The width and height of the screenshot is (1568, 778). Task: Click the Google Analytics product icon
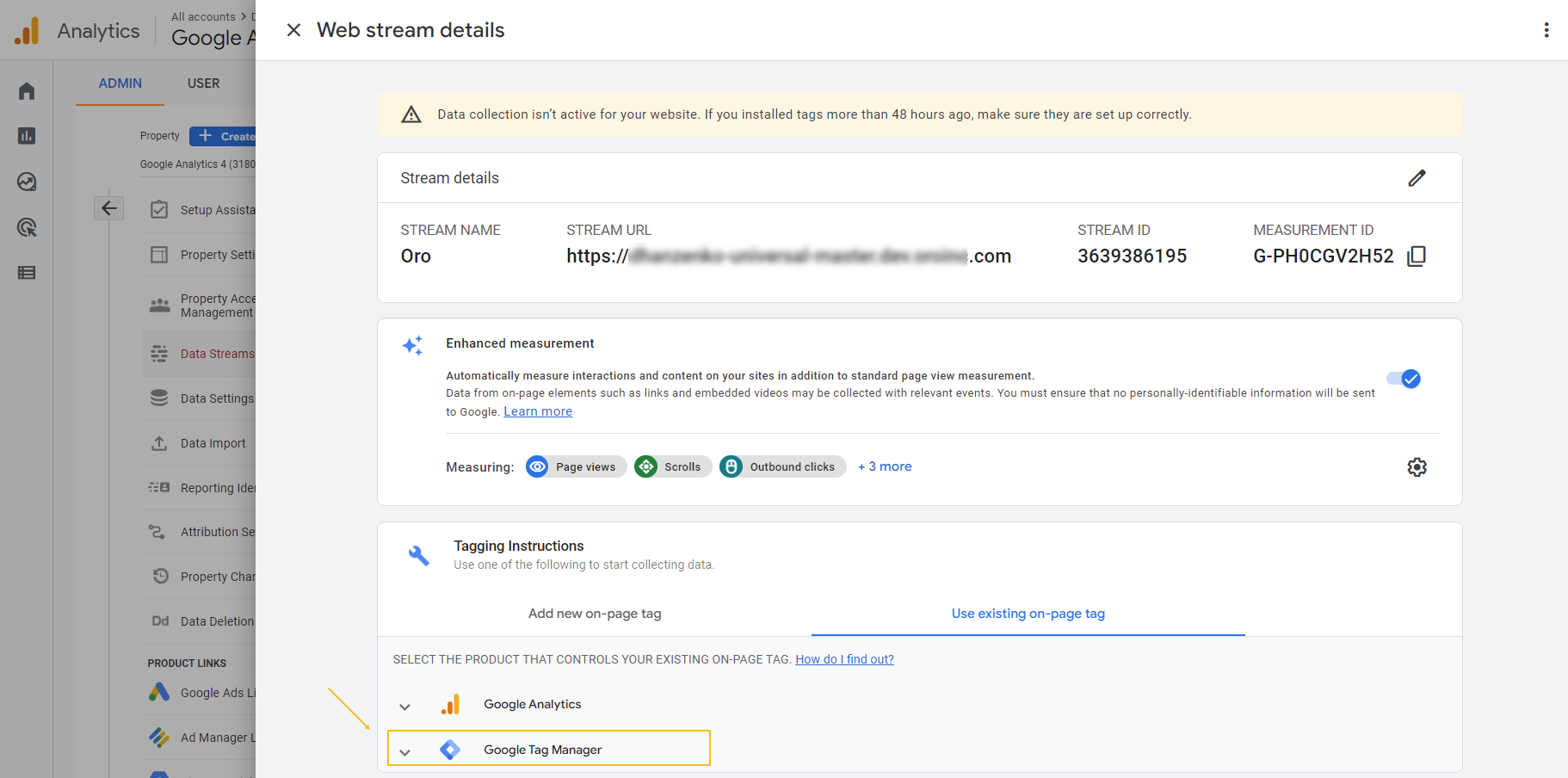(450, 705)
